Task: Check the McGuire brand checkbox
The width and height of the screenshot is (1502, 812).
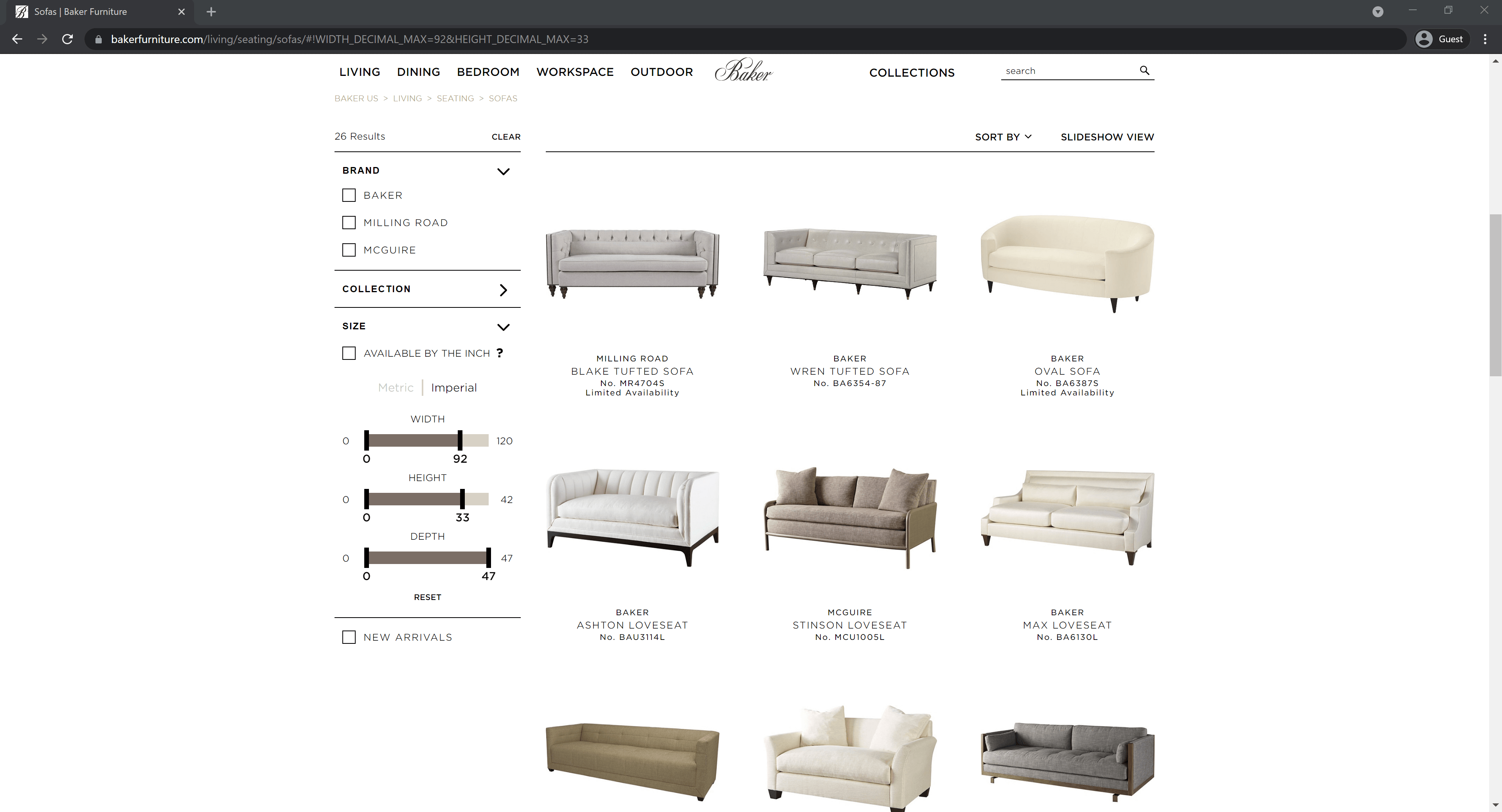Action: 349,250
